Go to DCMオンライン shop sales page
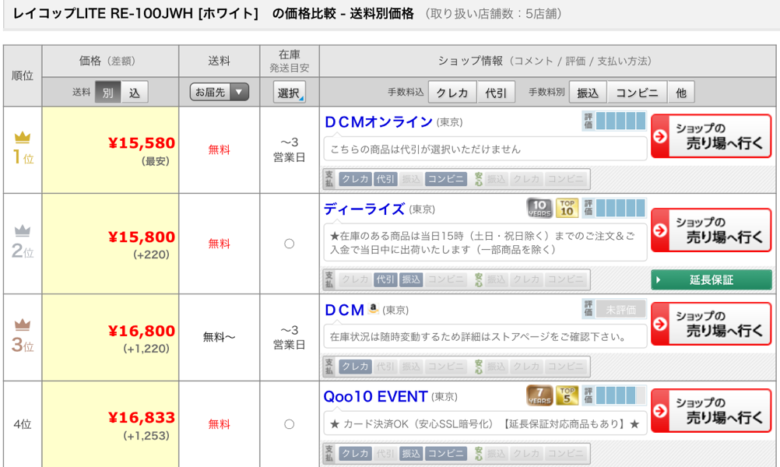 [711, 136]
